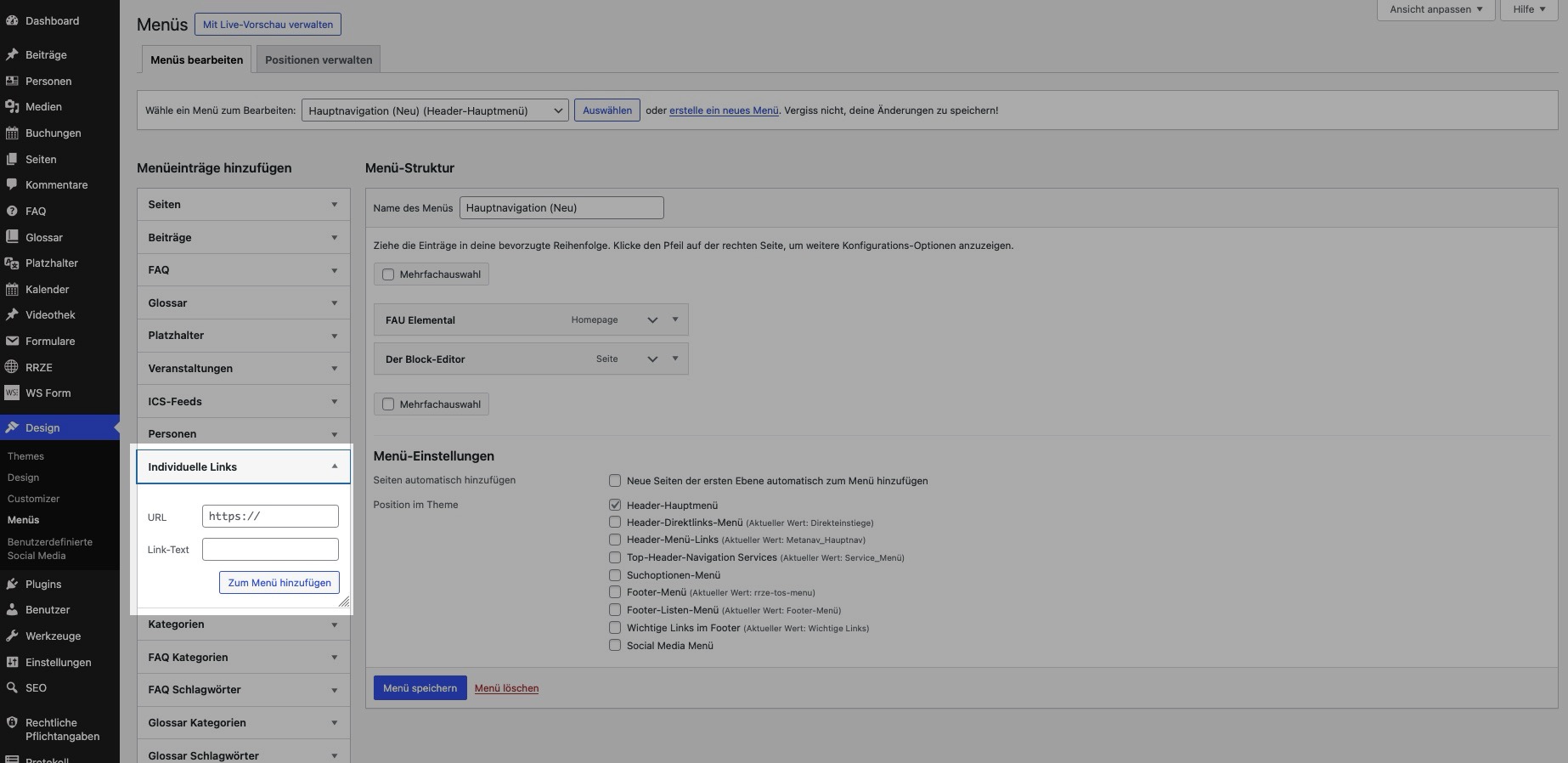
Task: Switch to Positionen verwalten tab
Action: [x=319, y=59]
